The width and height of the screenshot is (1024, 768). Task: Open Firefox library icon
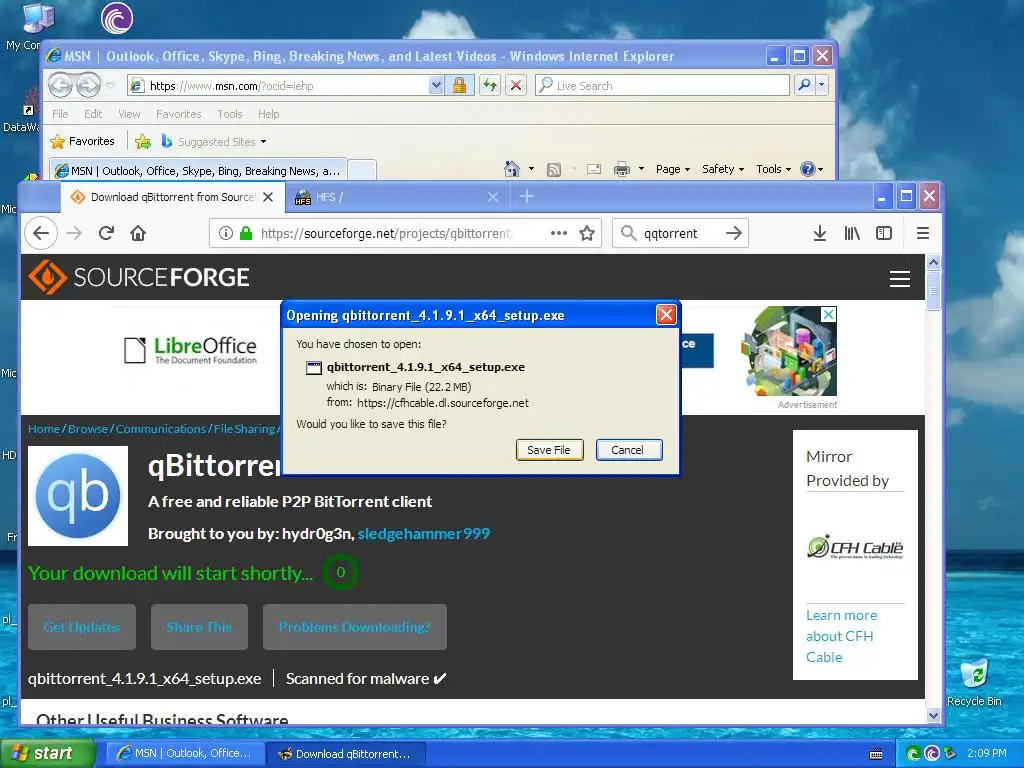(852, 233)
